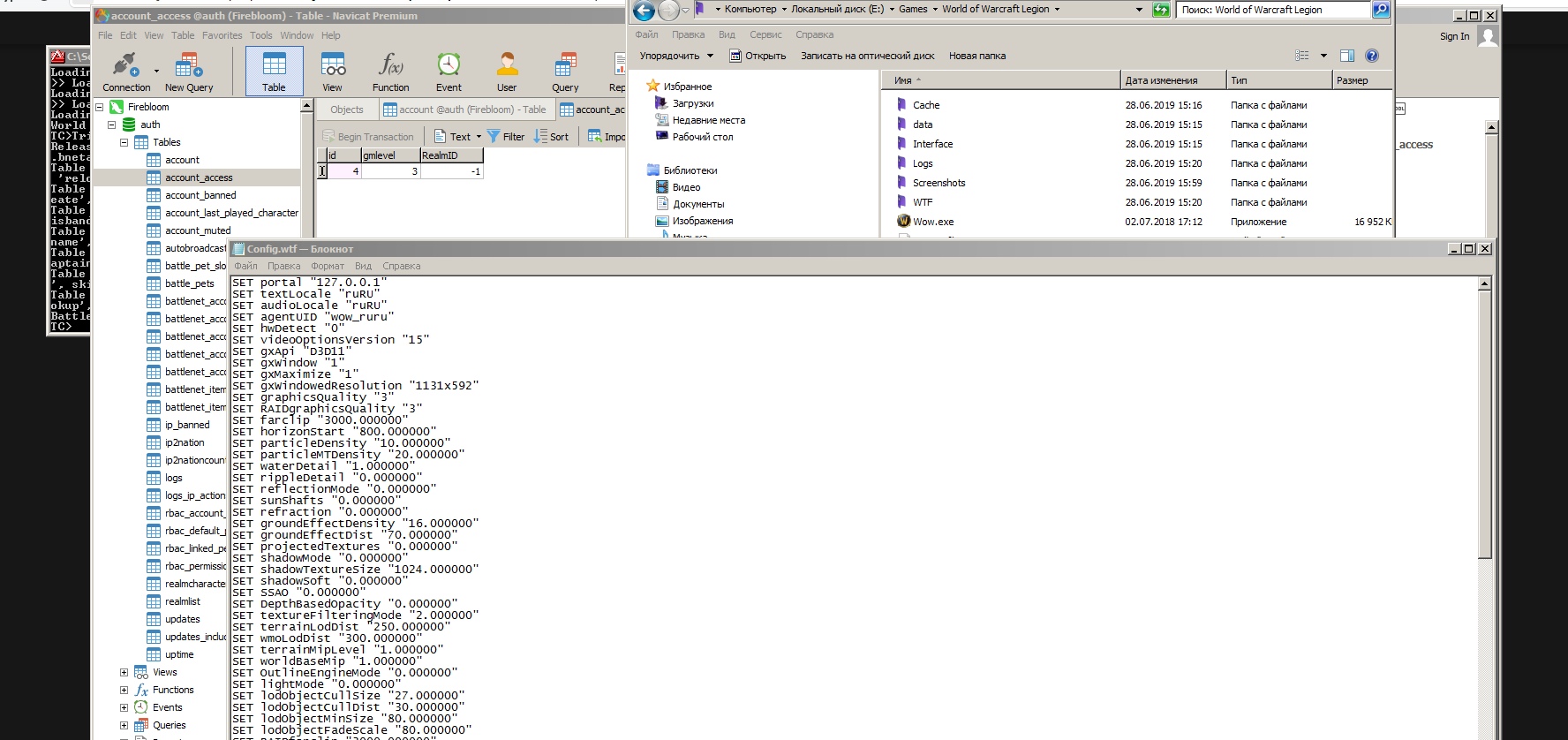Image resolution: width=1568 pixels, height=740 pixels.
Task: Click the Function toolbar icon
Action: coord(390,72)
